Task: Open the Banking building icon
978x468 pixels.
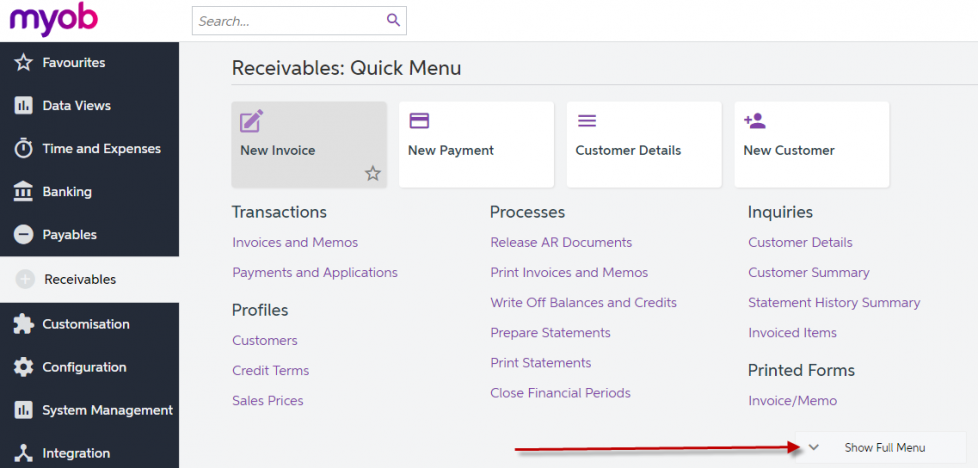Action: [x=23, y=192]
